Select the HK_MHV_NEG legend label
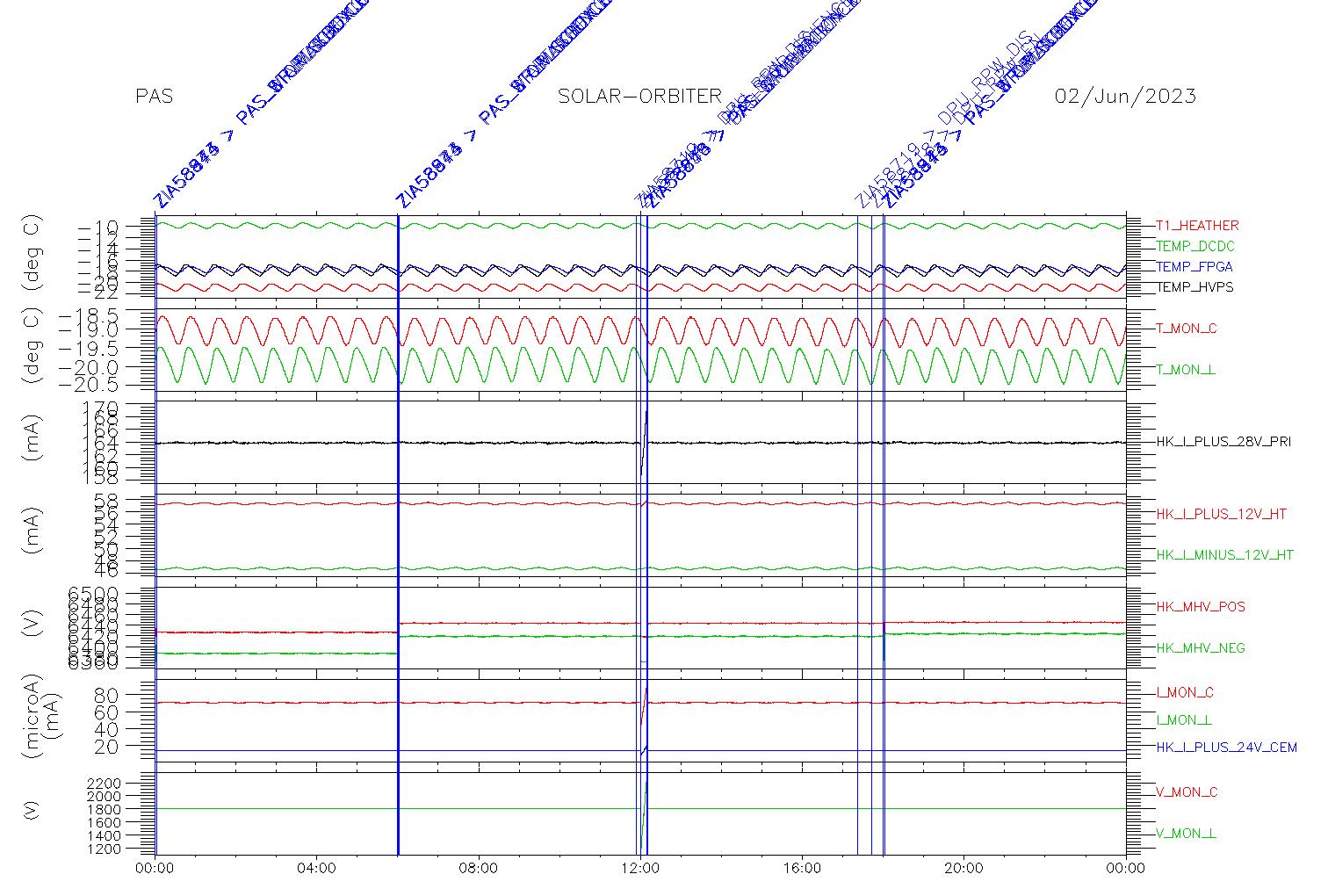The height and width of the screenshot is (896, 1328). coord(1201,648)
